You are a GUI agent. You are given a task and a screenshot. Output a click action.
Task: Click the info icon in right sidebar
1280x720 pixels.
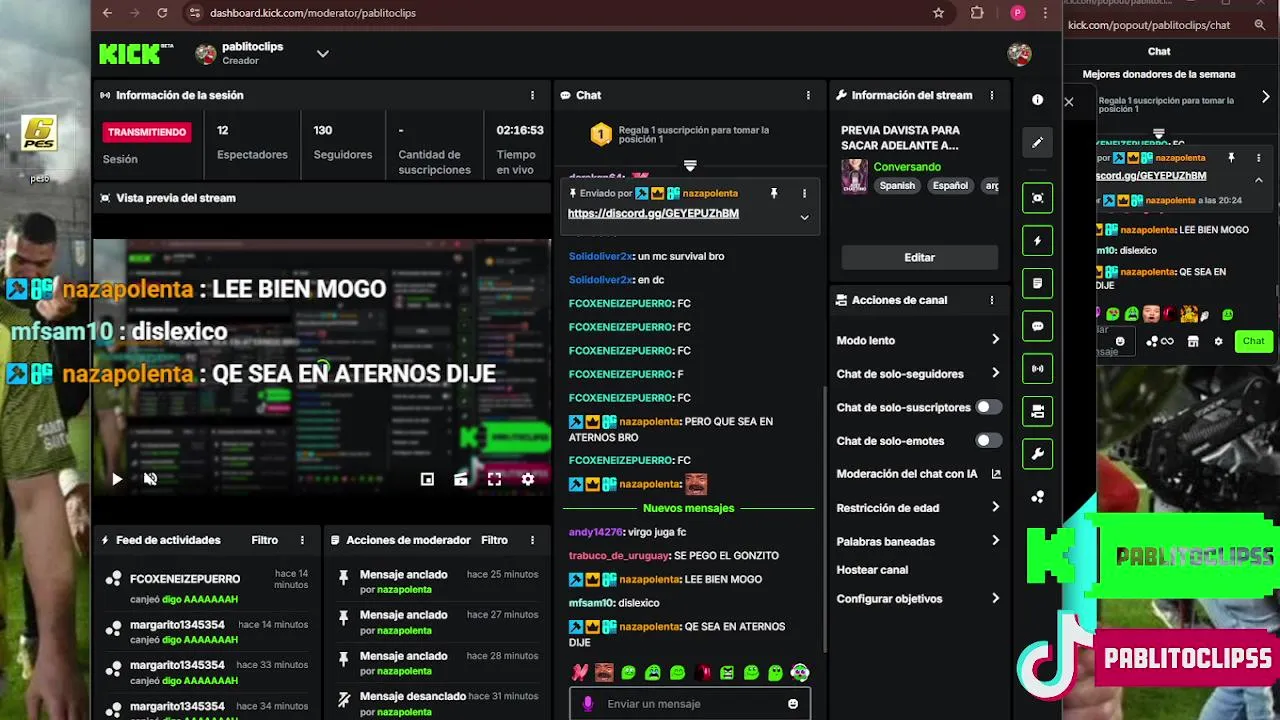(1037, 100)
